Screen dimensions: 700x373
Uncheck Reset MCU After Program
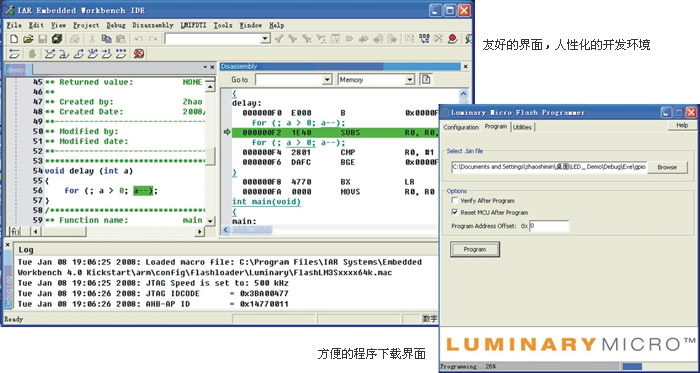[x=455, y=212]
